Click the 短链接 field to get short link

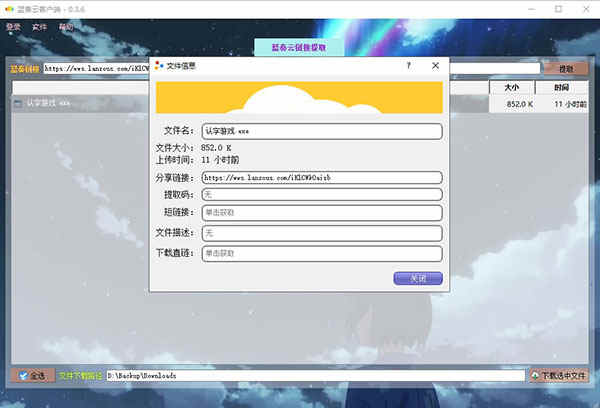click(x=322, y=212)
